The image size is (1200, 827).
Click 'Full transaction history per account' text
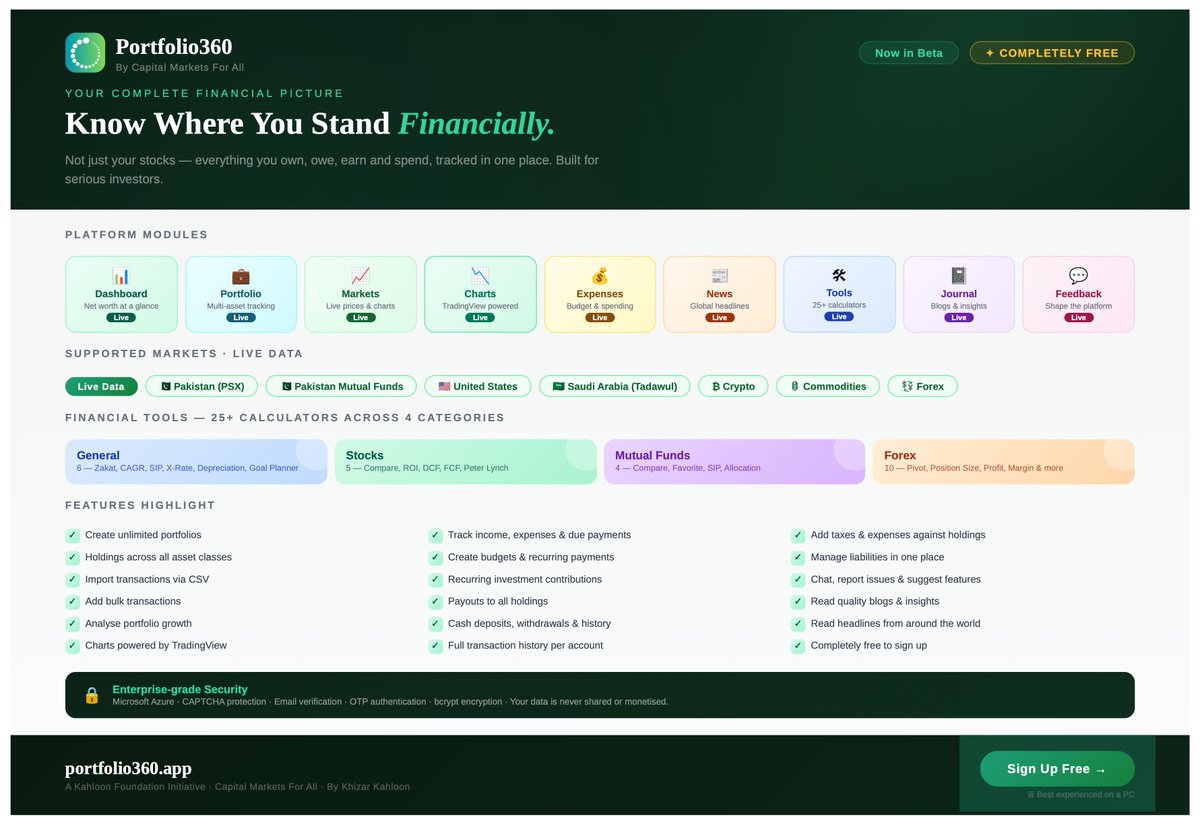point(525,646)
